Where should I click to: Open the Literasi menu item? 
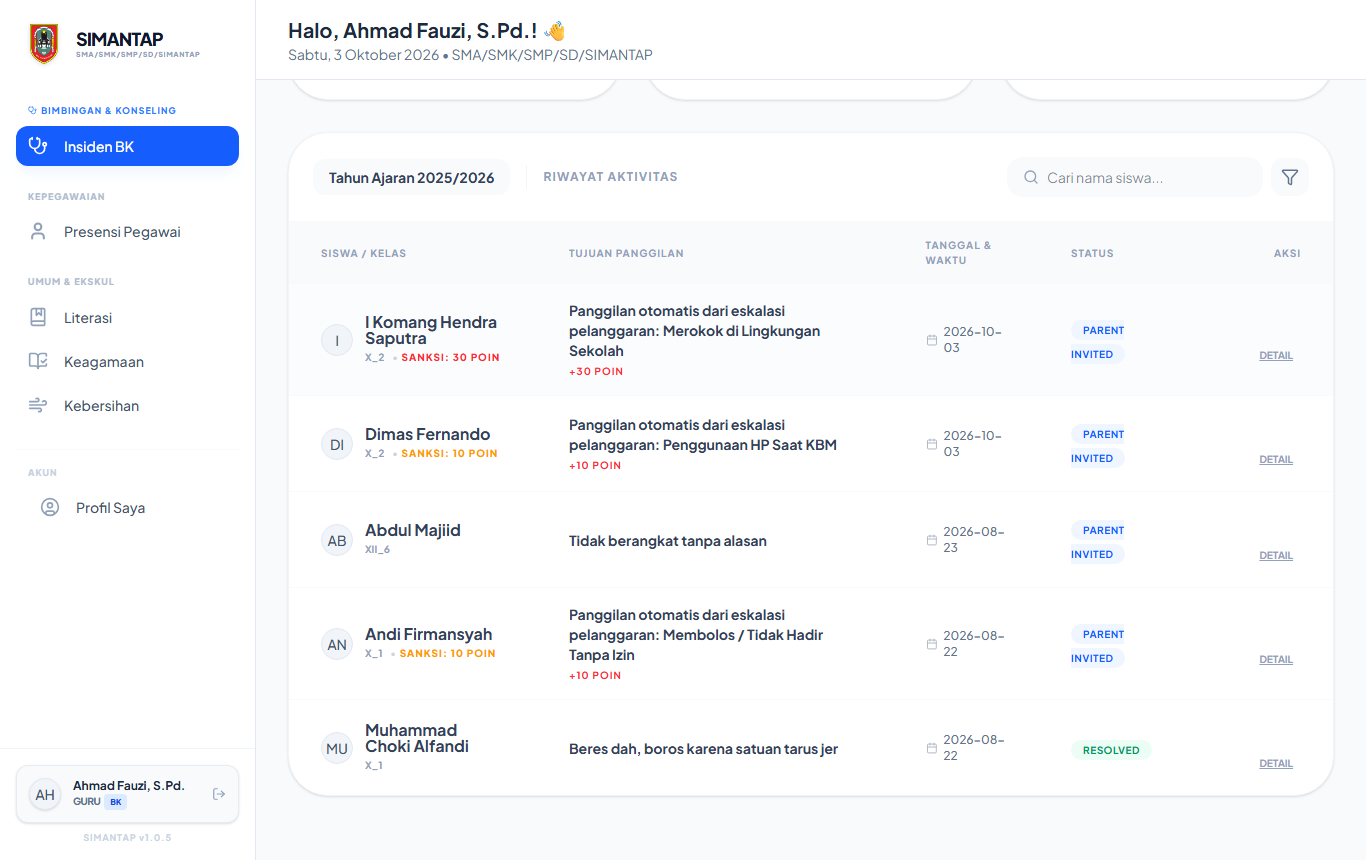click(x=127, y=318)
